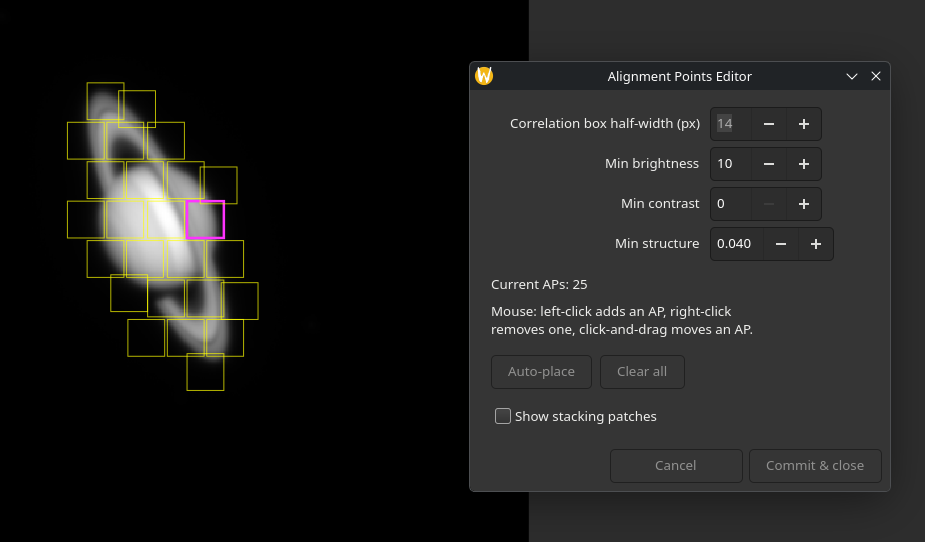This screenshot has width=925, height=542.
Task: Collapse dialog using titlebar chevron
Action: coord(851,77)
